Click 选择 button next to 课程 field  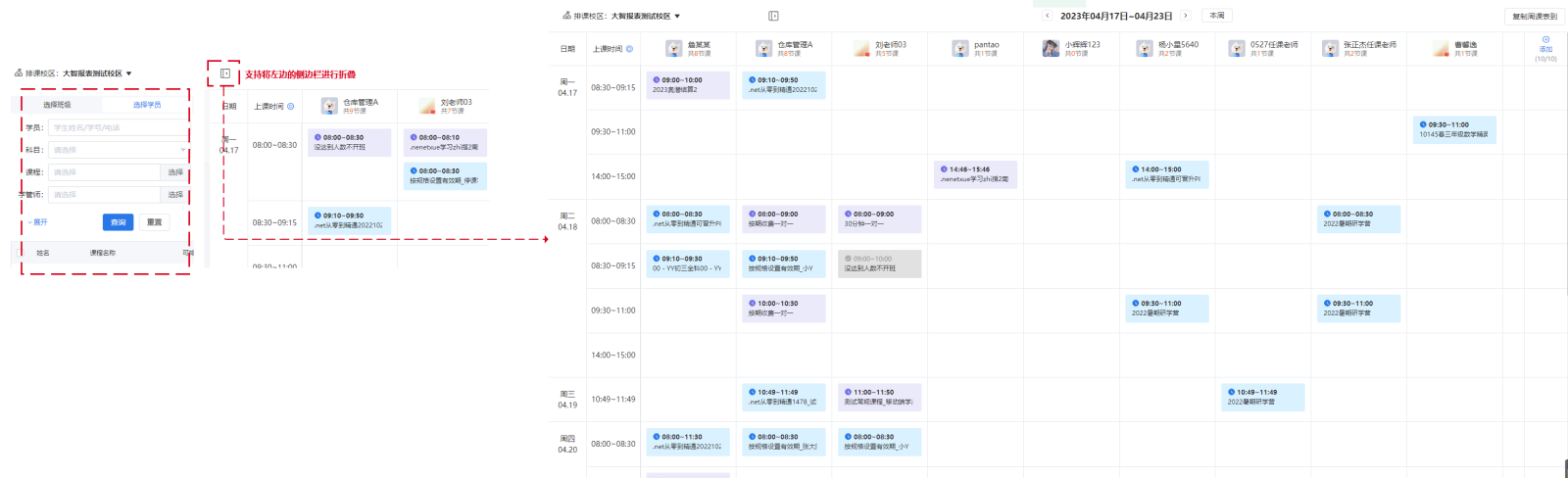click(175, 172)
